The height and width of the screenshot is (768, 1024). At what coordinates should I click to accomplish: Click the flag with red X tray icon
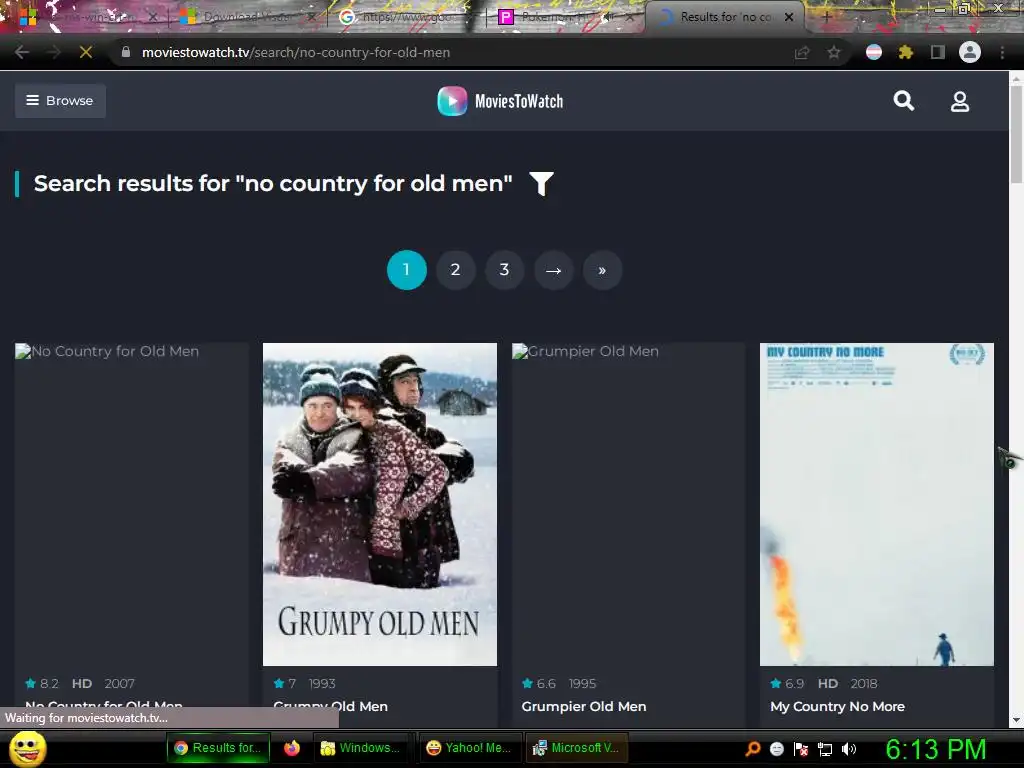click(x=801, y=749)
